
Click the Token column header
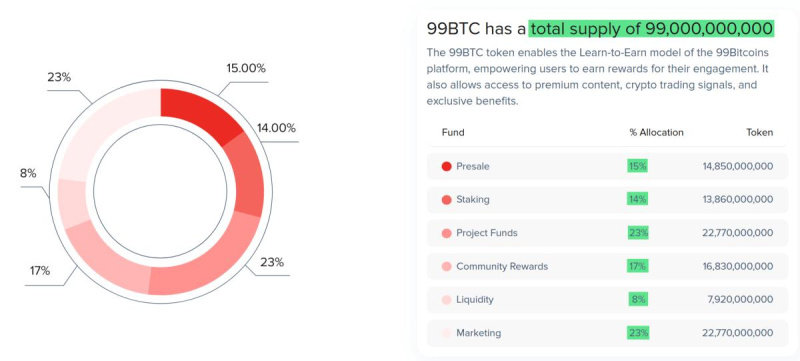click(760, 133)
